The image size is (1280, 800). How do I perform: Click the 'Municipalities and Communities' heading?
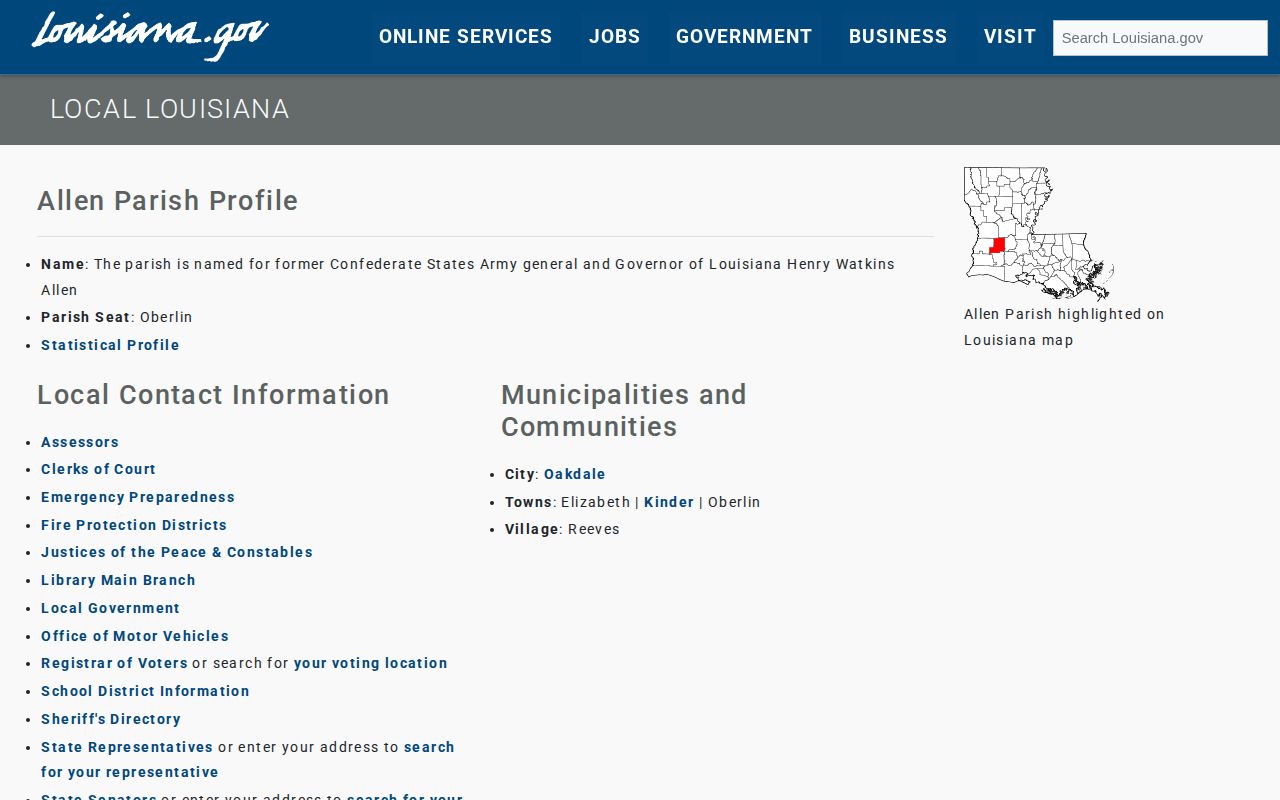tap(624, 410)
